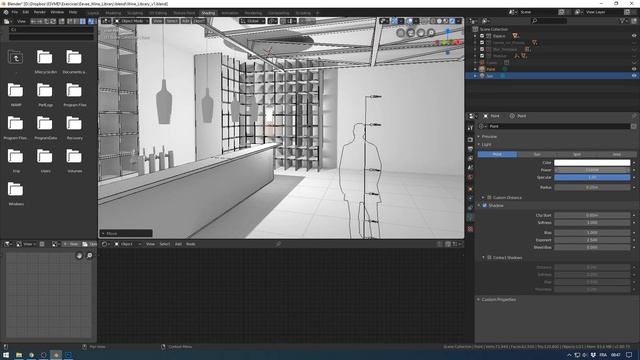The image size is (640, 360).
Task: Select solid viewport shading
Action: pos(439,21)
